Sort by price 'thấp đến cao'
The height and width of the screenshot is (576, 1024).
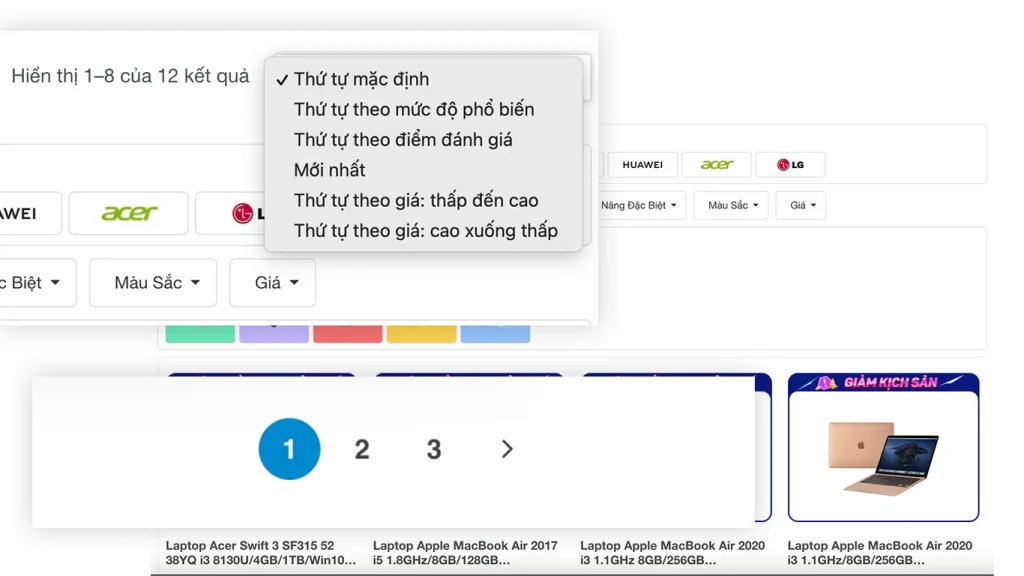tap(416, 200)
